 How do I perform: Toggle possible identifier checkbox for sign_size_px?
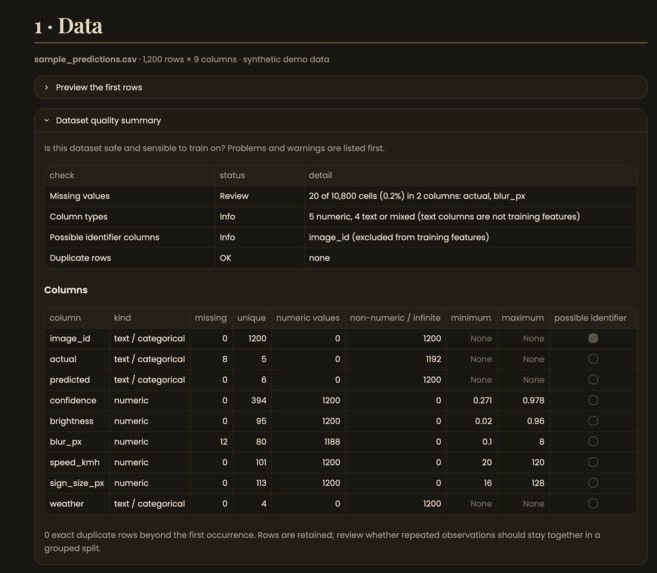(x=592, y=483)
